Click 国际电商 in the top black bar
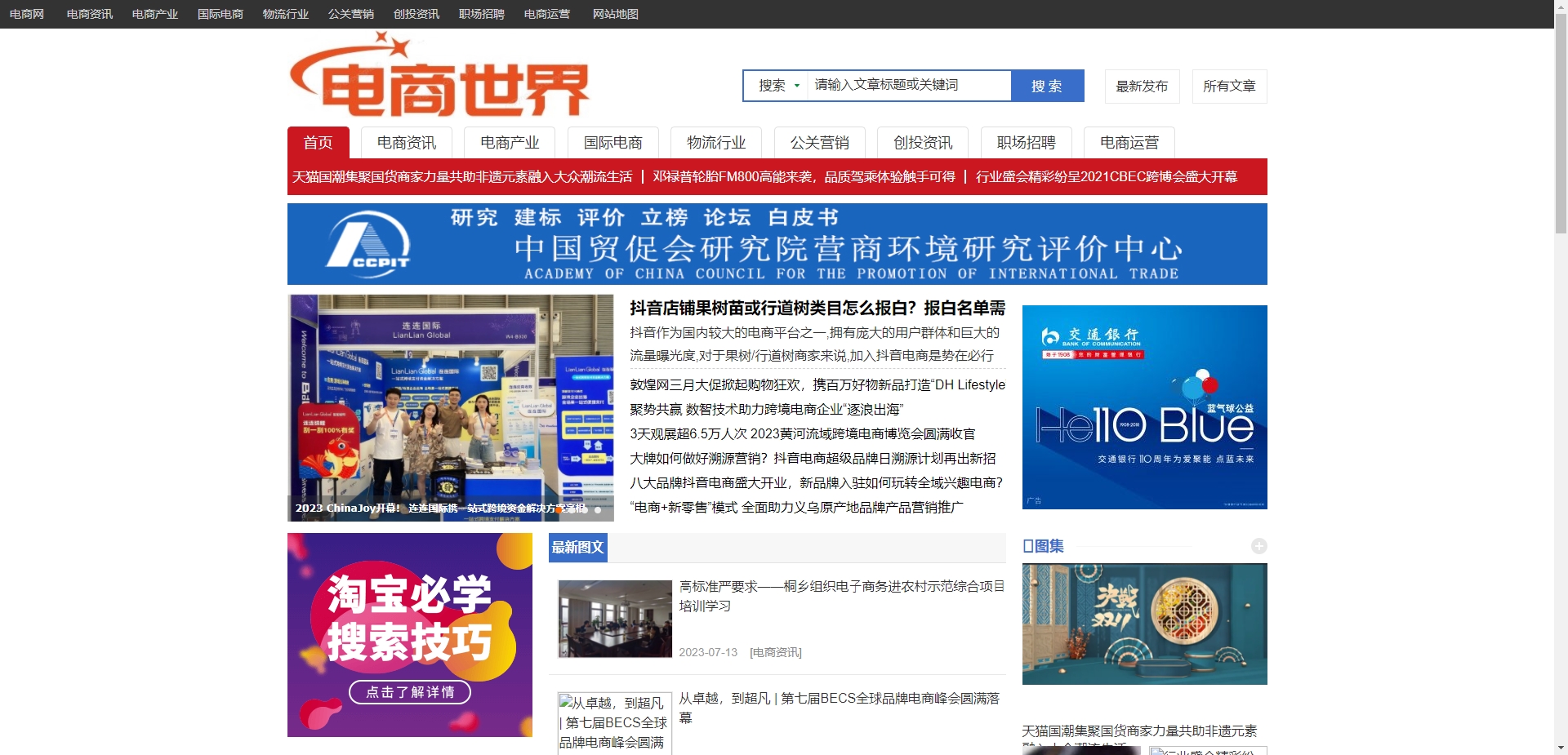This screenshot has width=1568, height=755. [x=220, y=14]
